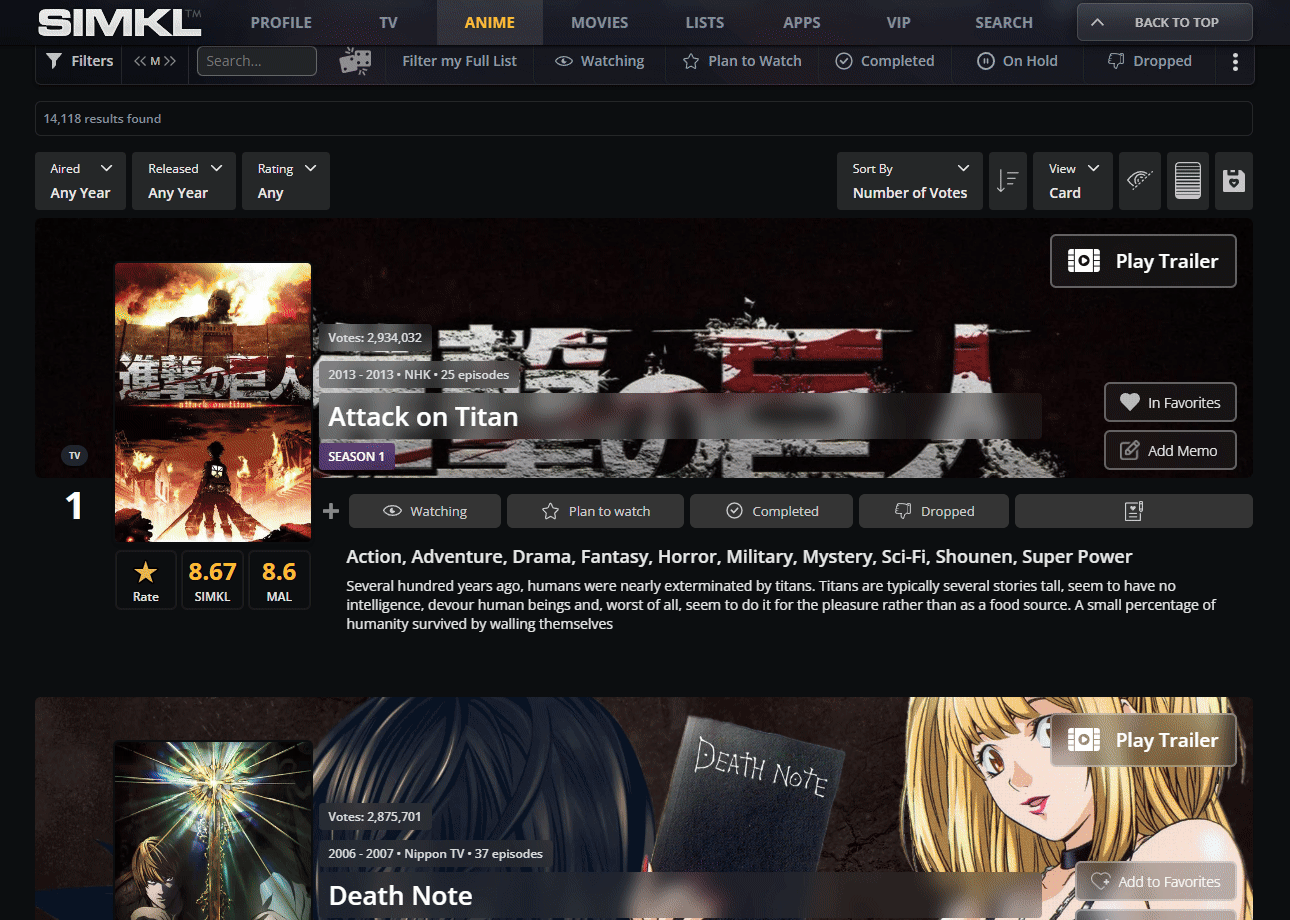The width and height of the screenshot is (1290, 920).
Task: Click the Back to Top button
Action: [1164, 22]
